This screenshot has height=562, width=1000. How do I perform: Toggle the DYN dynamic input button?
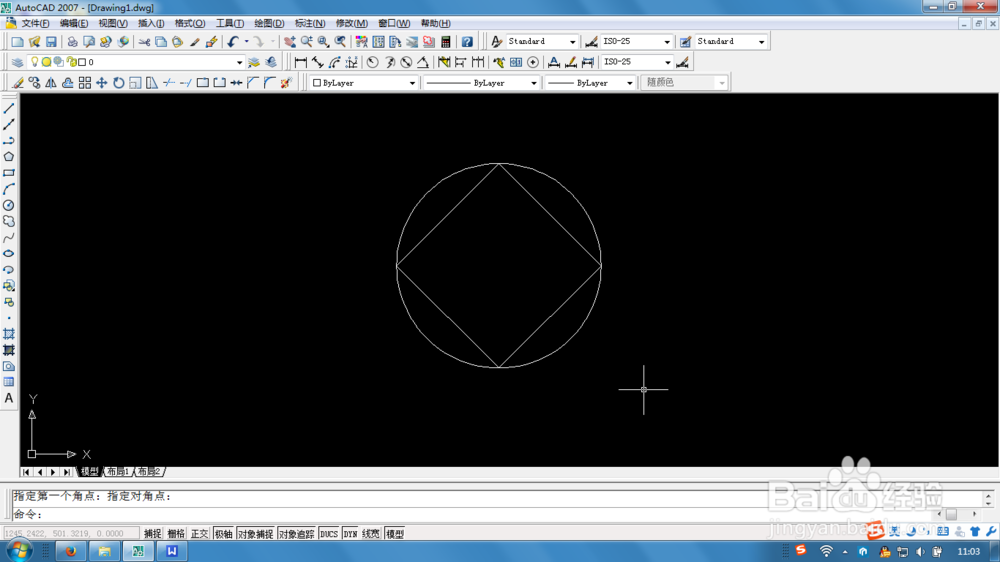click(x=351, y=534)
